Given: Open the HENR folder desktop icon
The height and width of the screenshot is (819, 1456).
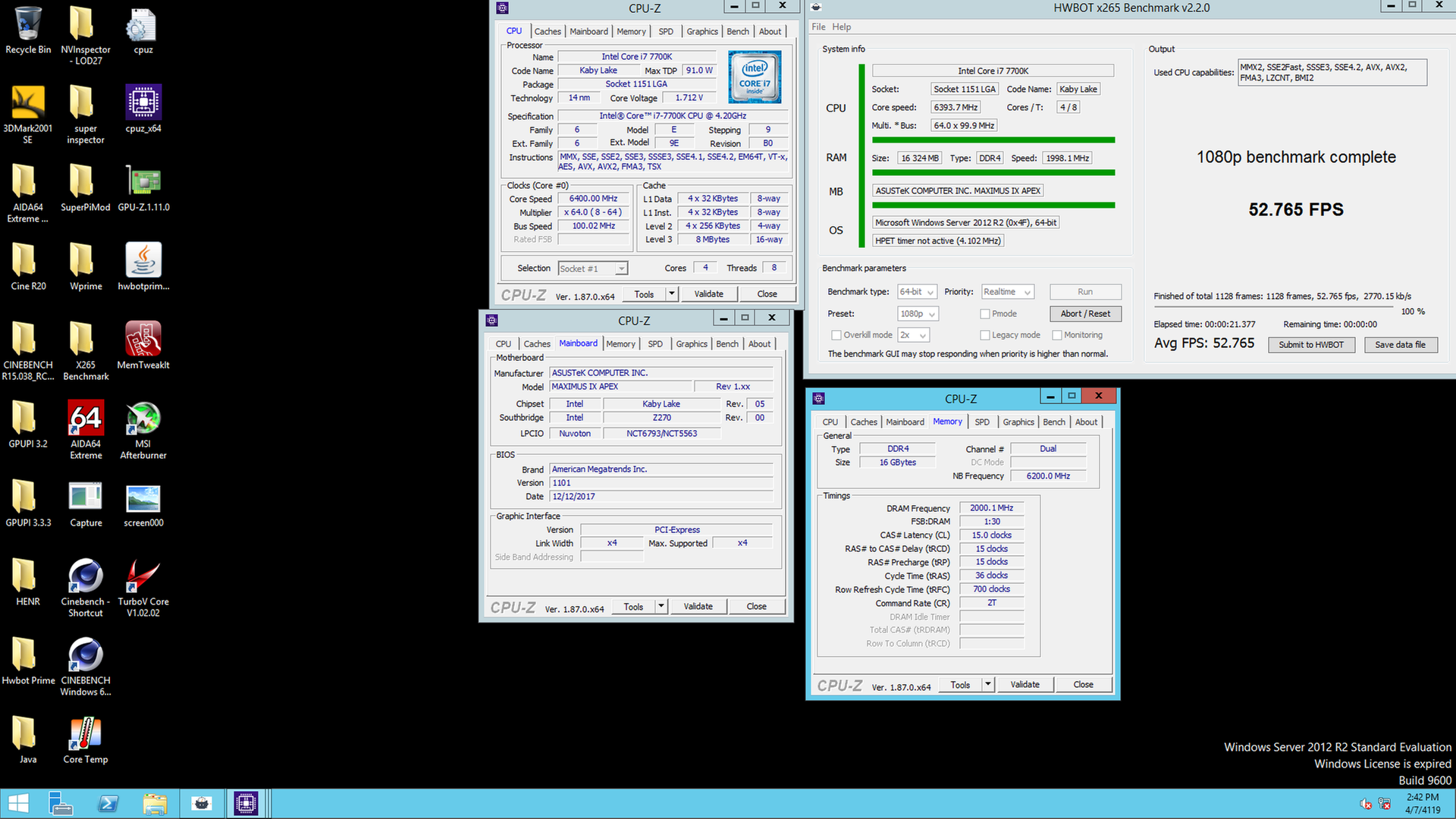Looking at the screenshot, I should click(x=28, y=582).
